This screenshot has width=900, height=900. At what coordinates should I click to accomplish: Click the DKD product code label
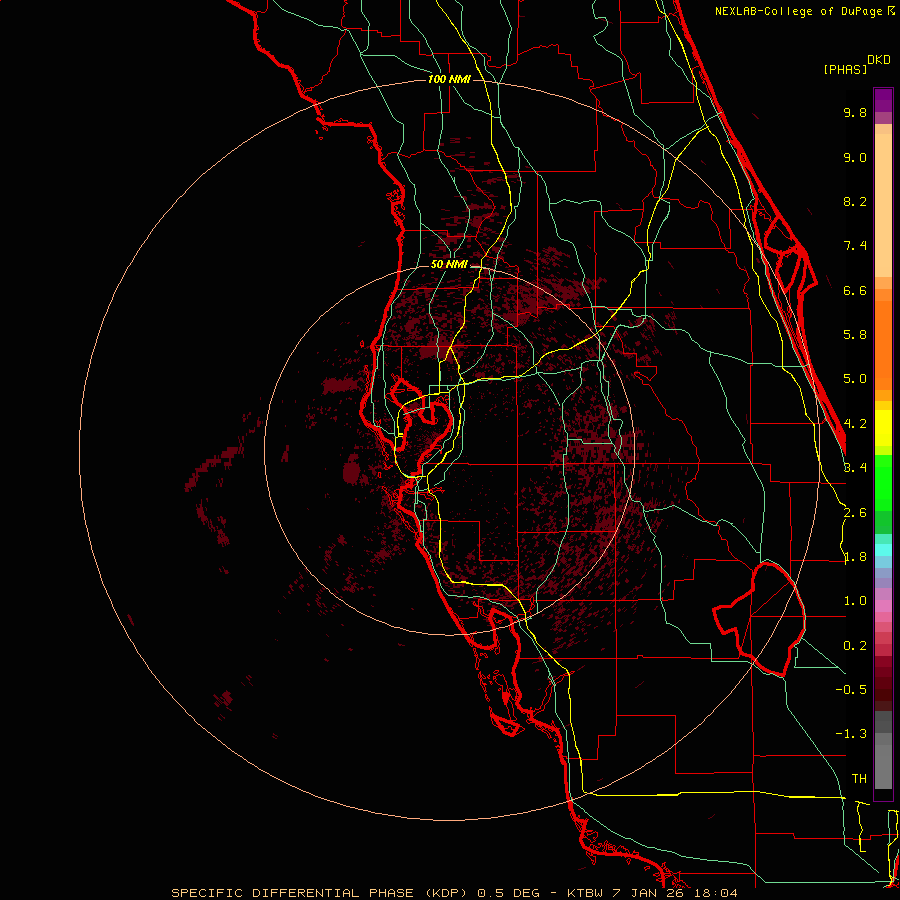tap(879, 59)
